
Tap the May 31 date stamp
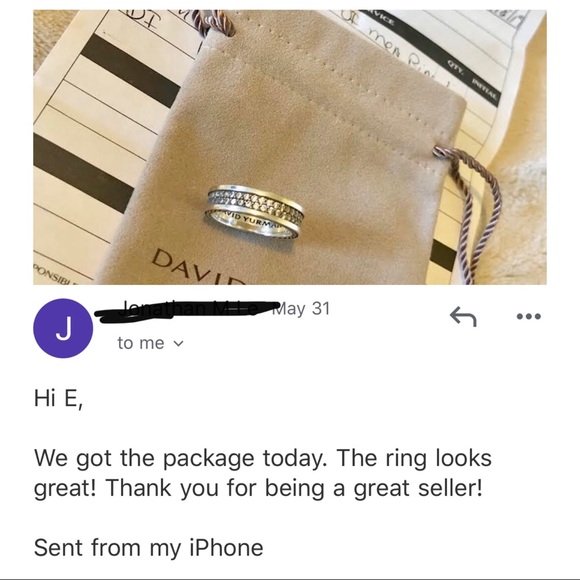[300, 308]
